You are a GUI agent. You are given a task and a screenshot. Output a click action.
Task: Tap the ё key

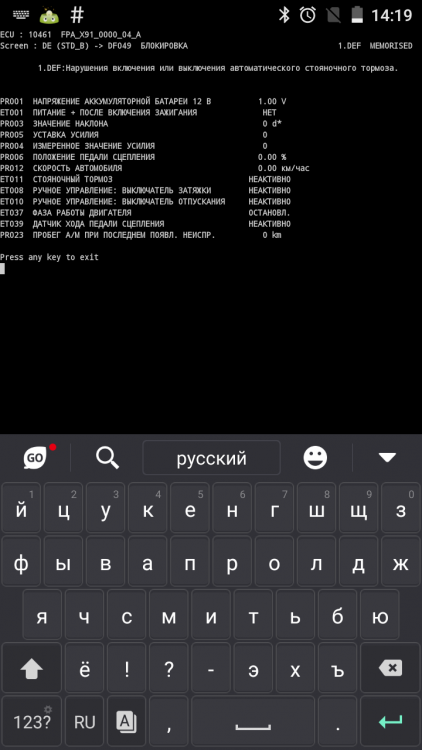tap(84, 670)
